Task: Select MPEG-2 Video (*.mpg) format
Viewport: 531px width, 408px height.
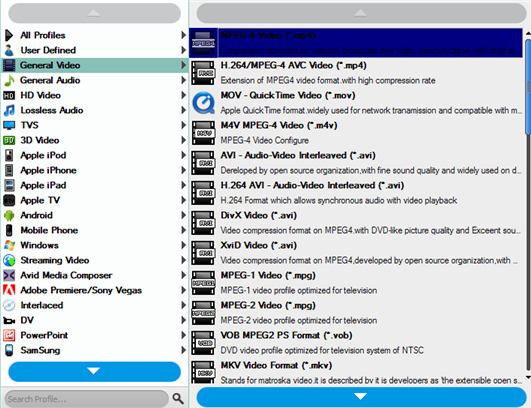Action: tap(356, 313)
